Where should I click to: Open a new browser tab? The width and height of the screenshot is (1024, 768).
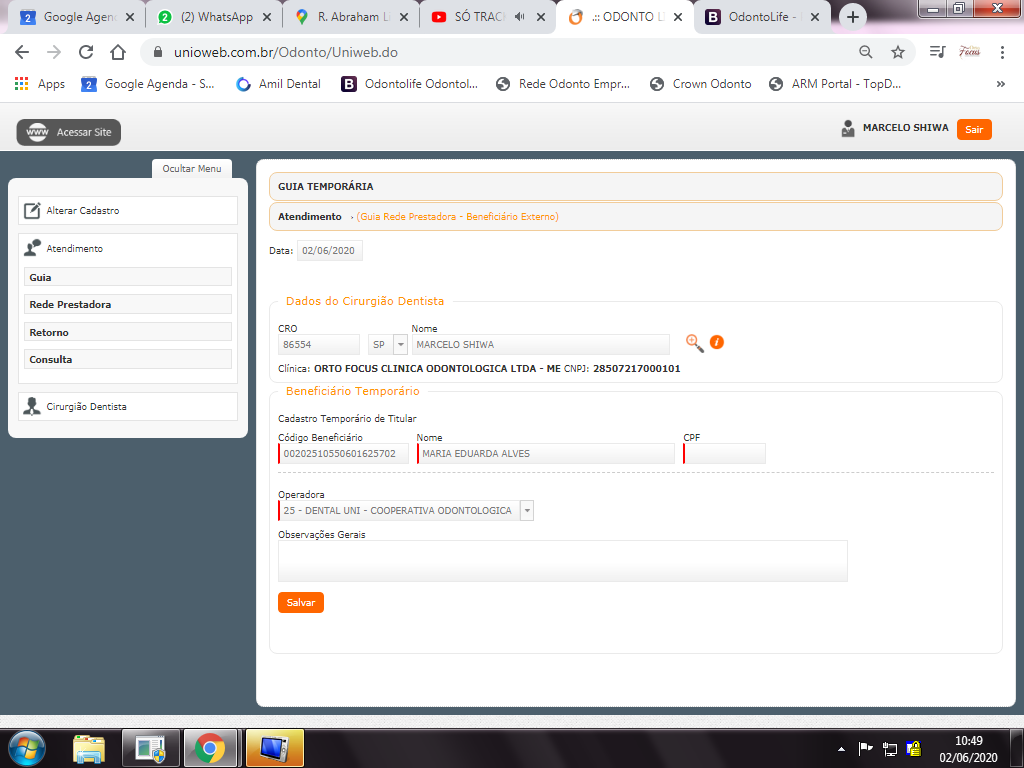pos(852,17)
